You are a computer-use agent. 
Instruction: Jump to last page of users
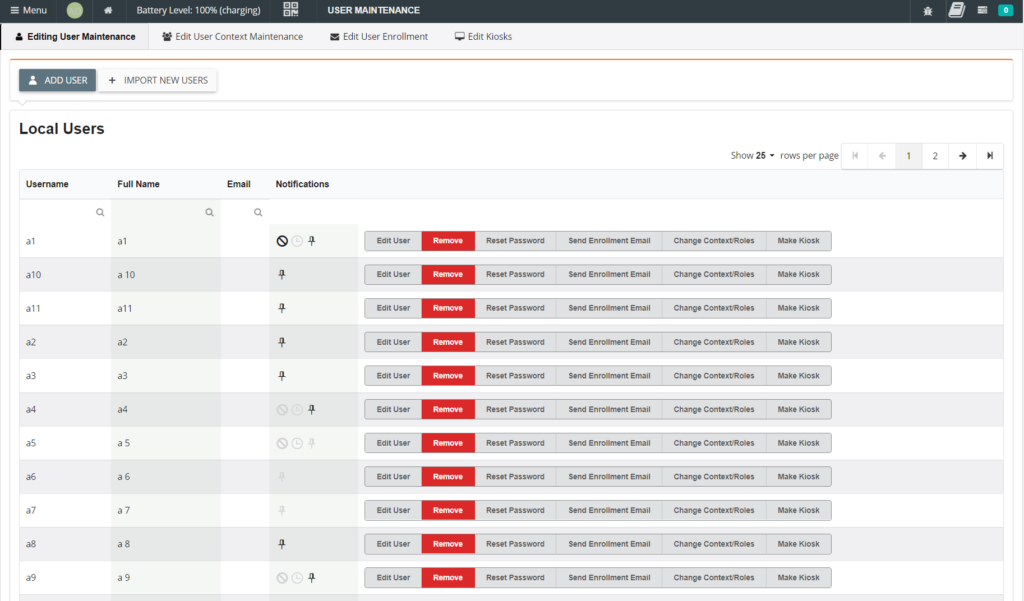[x=989, y=155]
